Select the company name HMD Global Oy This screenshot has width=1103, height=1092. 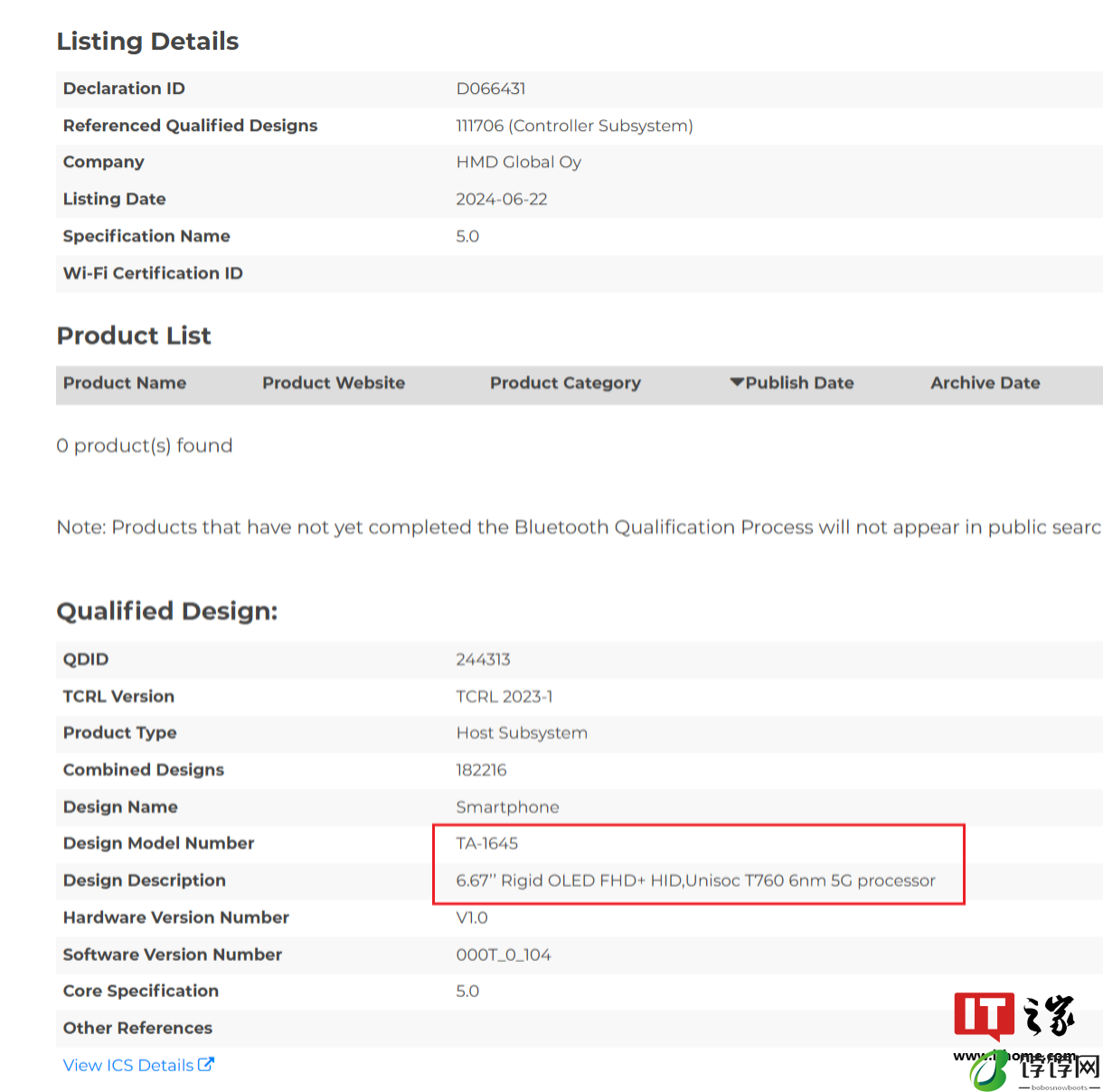[518, 162]
